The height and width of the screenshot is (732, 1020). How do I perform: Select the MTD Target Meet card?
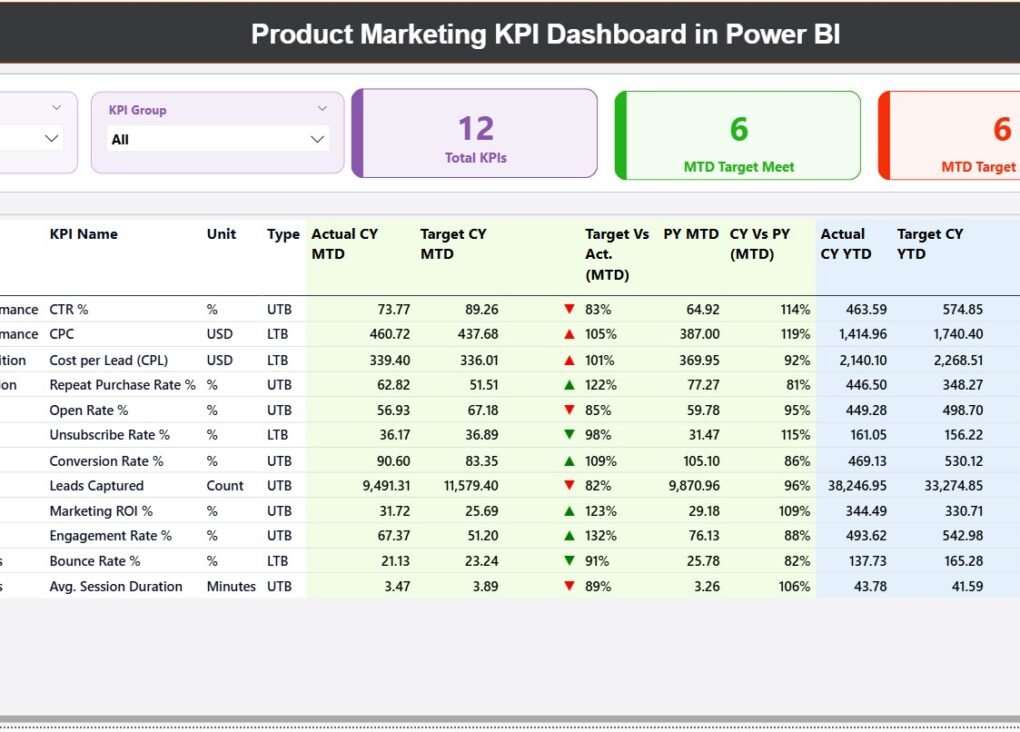[x=738, y=135]
